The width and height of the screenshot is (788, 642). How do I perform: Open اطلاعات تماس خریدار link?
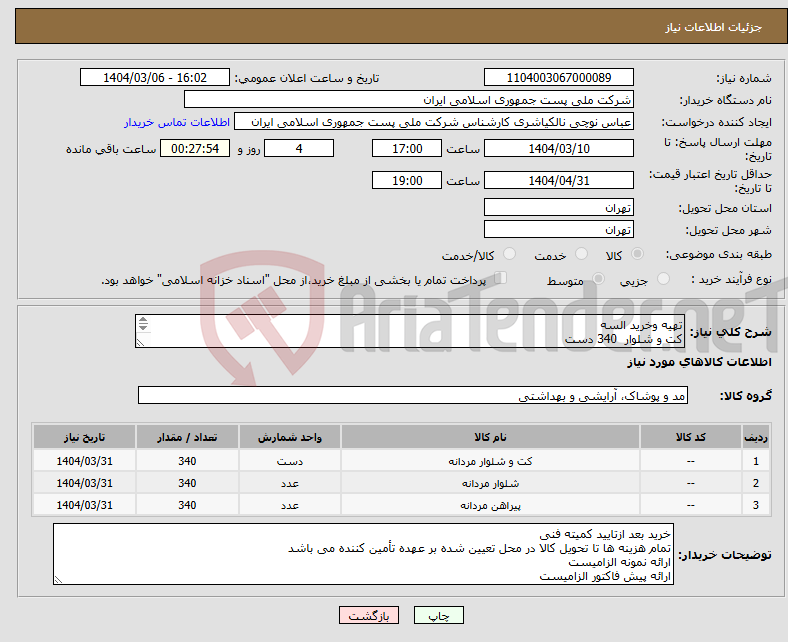(x=177, y=122)
